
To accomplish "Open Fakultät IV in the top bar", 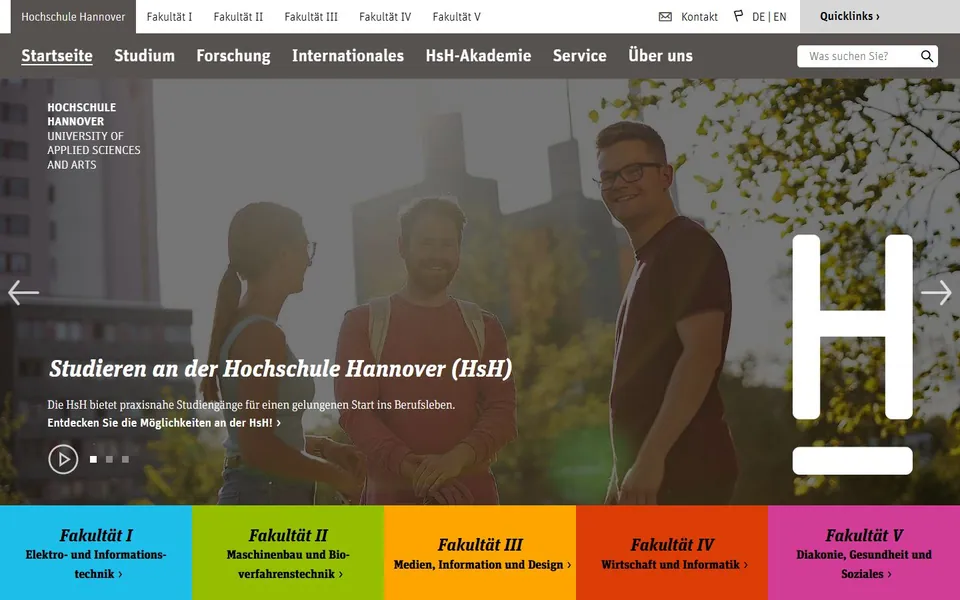I will click(385, 17).
